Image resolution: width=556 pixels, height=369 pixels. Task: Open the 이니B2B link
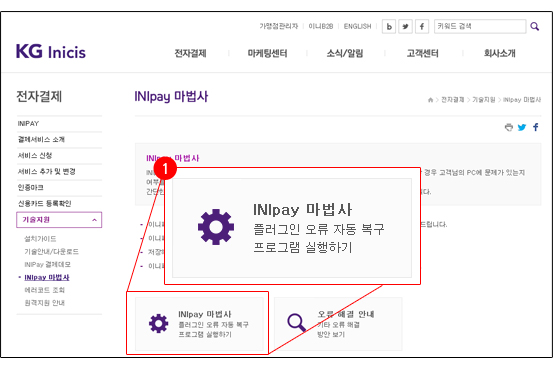tap(321, 26)
